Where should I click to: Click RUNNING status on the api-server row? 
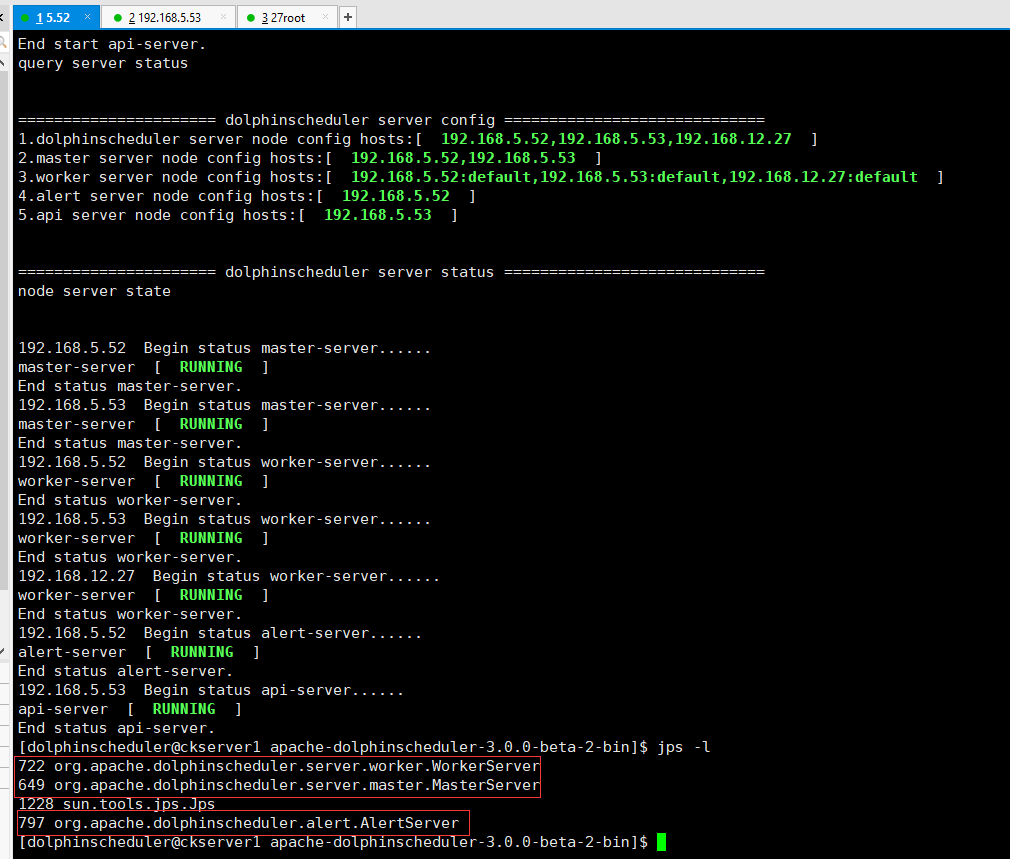click(184, 709)
